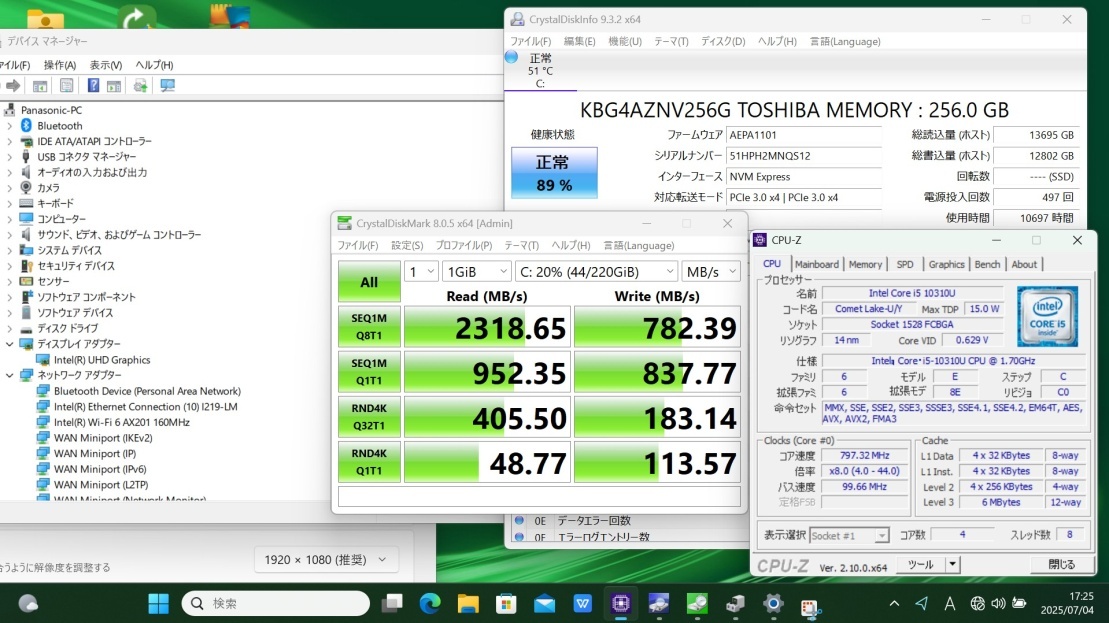The height and width of the screenshot is (623, 1109).
Task: Open the 1920 × 1080 (推奨) resolution dropdown
Action: [326, 559]
